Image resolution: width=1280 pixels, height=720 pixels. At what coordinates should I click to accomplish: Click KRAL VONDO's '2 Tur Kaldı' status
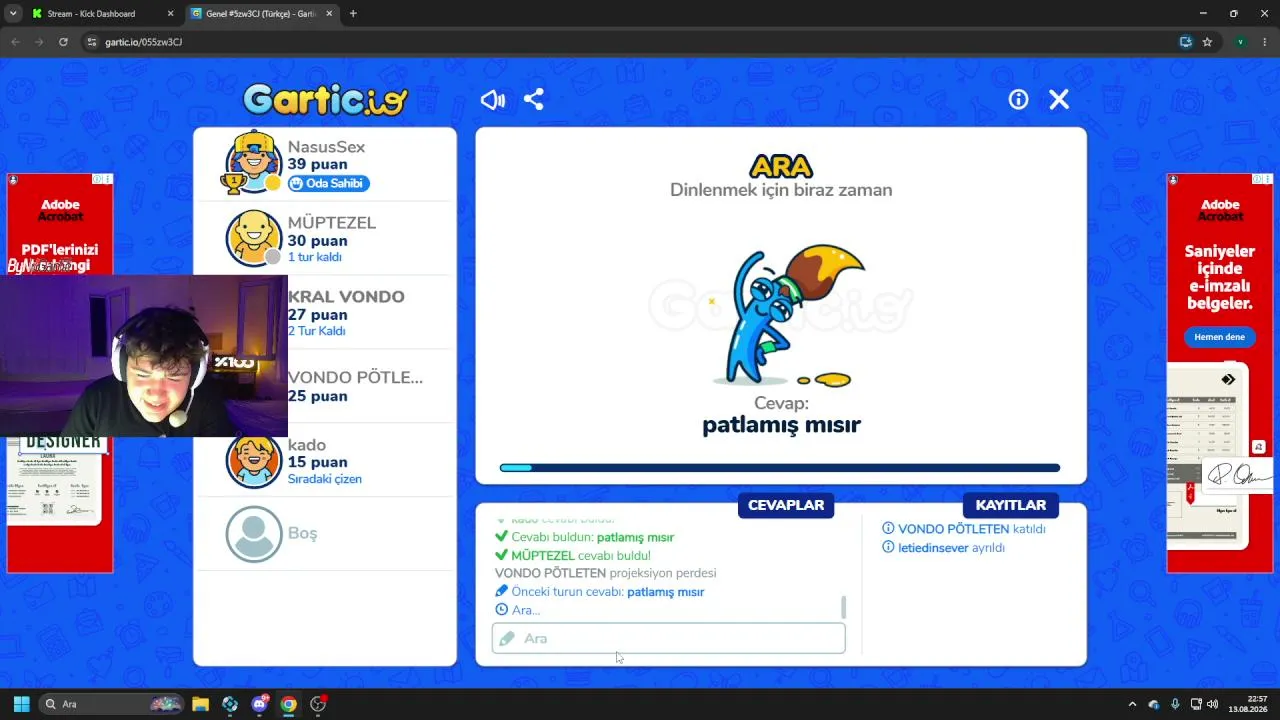317,331
